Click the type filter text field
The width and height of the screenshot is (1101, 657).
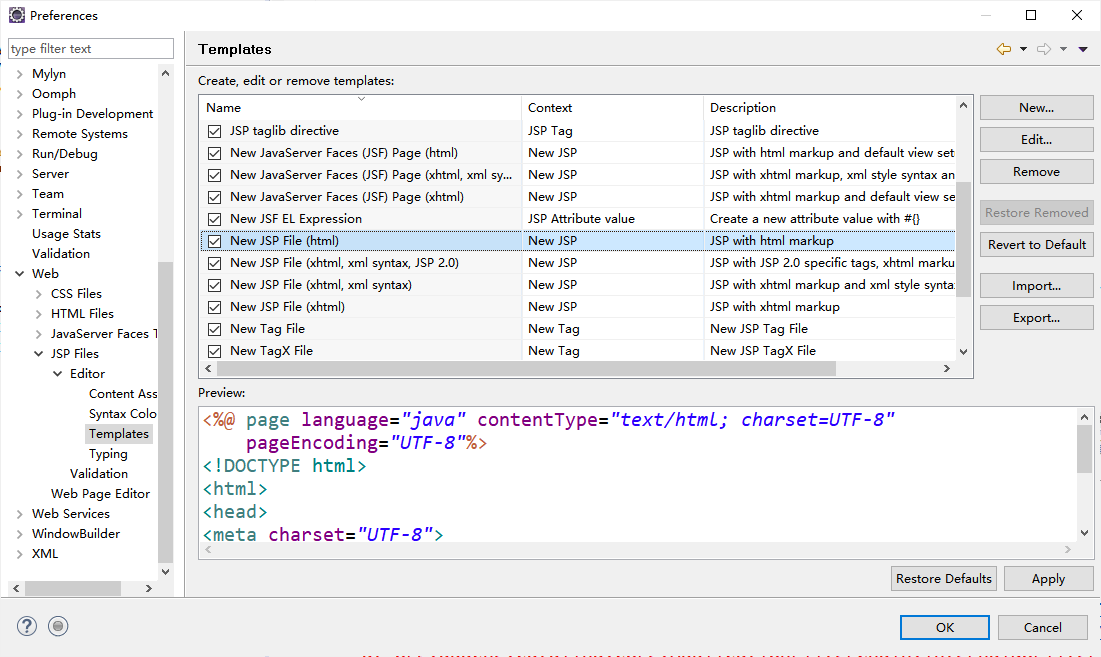pyautogui.click(x=91, y=48)
